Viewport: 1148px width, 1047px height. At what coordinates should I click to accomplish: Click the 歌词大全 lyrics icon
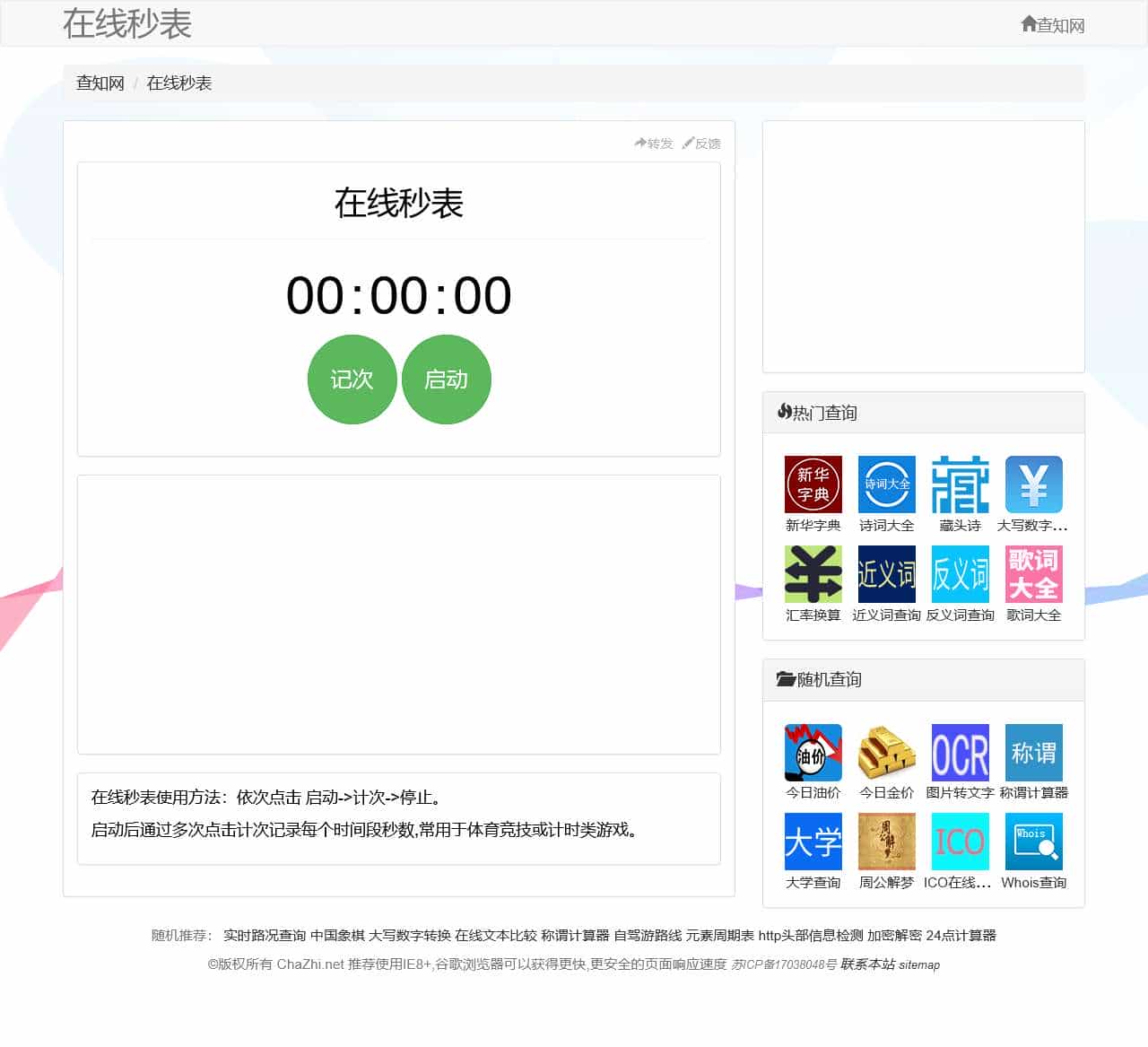pyautogui.click(x=1033, y=573)
